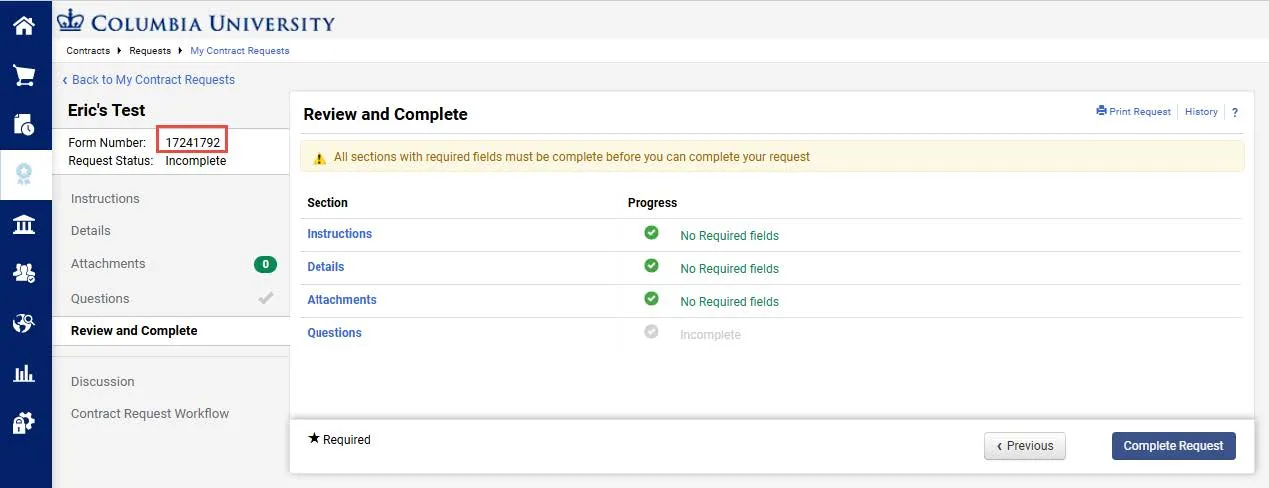Click green checkmark in Details row
The width and height of the screenshot is (1269, 488).
[651, 265]
